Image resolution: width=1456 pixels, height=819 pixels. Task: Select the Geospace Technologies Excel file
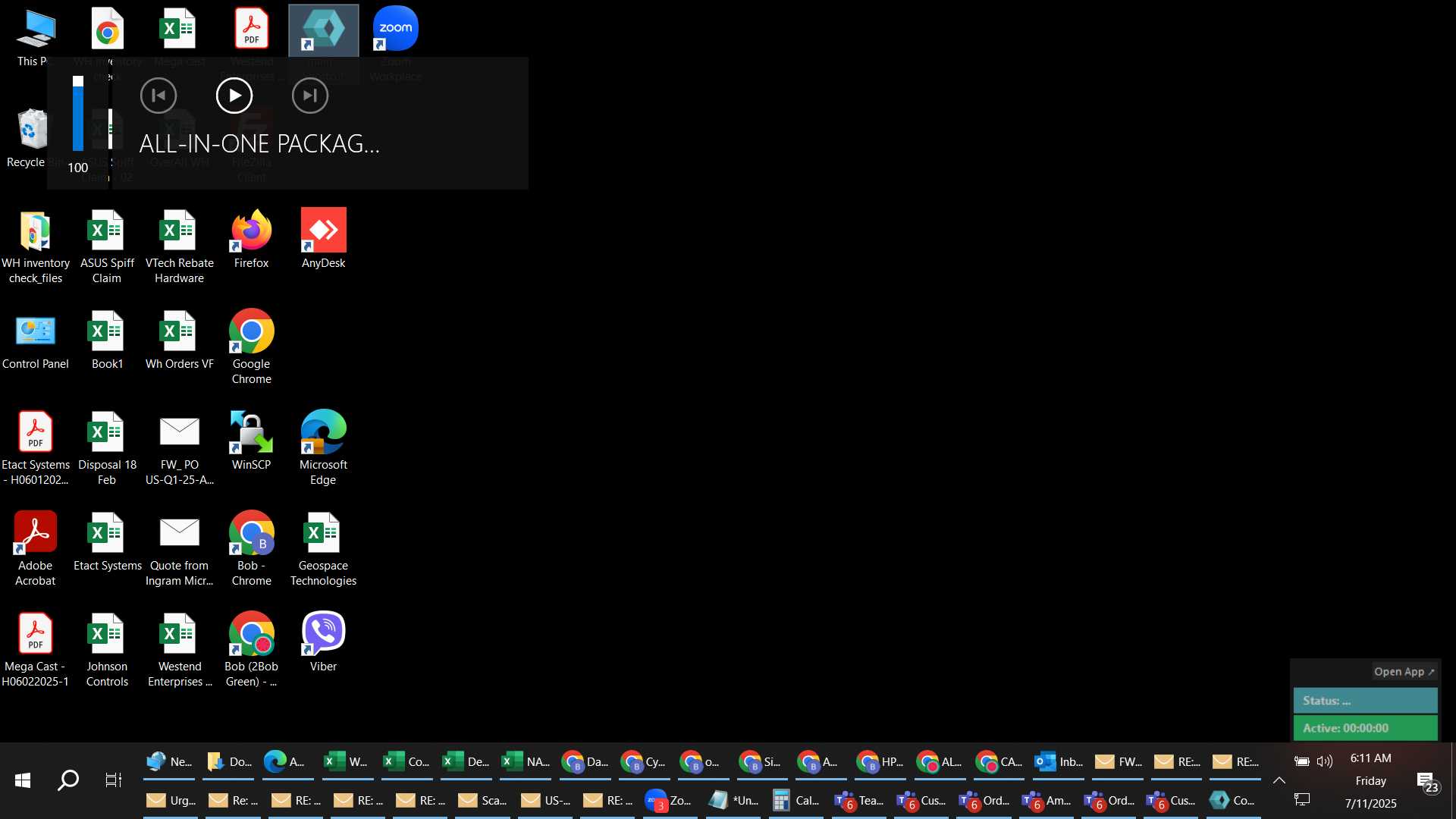coord(324,549)
